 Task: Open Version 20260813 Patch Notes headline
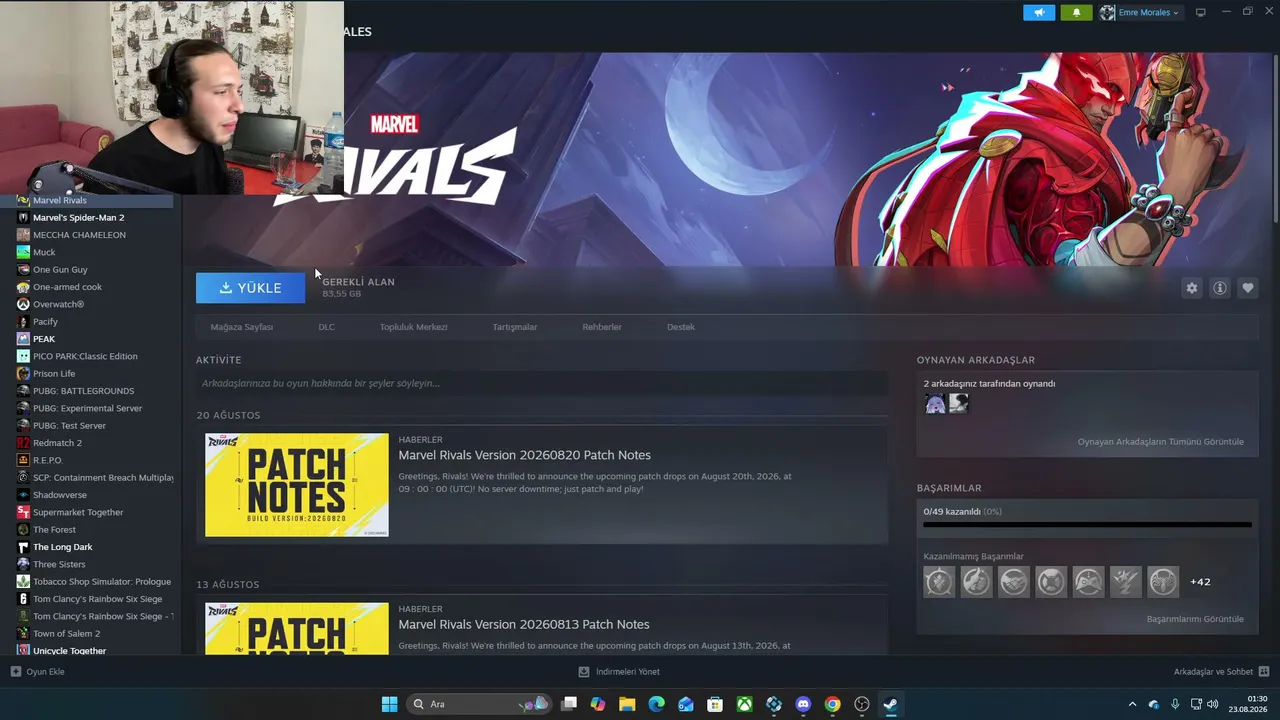pyautogui.click(x=524, y=624)
